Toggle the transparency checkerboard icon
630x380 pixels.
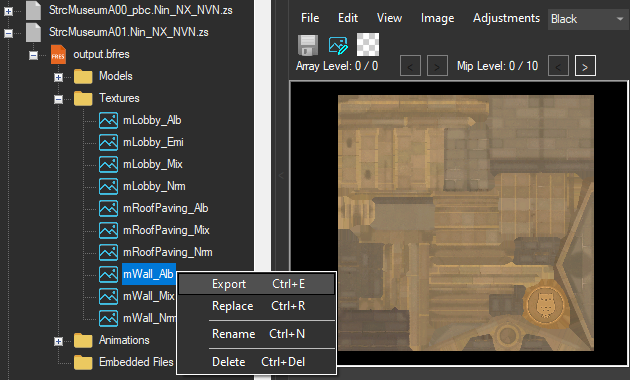point(368,44)
